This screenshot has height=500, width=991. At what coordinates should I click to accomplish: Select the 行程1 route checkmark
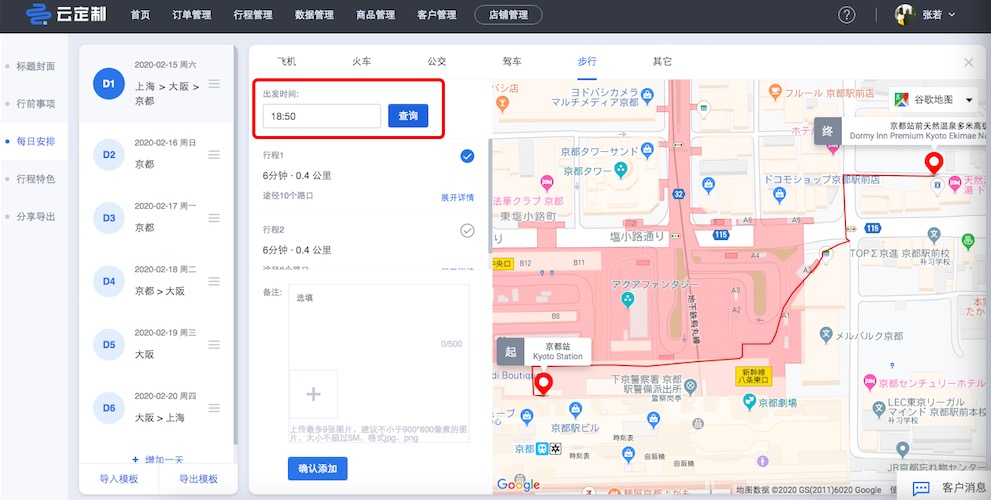pyautogui.click(x=467, y=156)
